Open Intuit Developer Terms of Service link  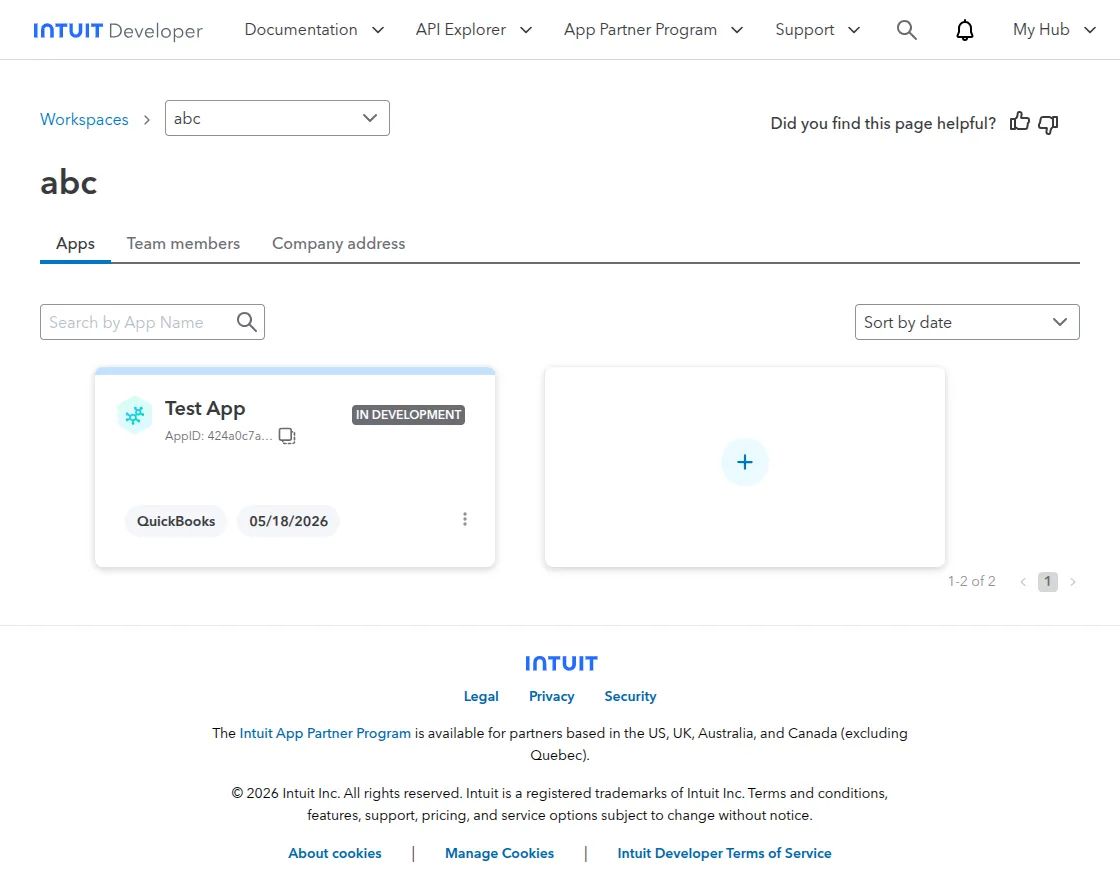724,854
